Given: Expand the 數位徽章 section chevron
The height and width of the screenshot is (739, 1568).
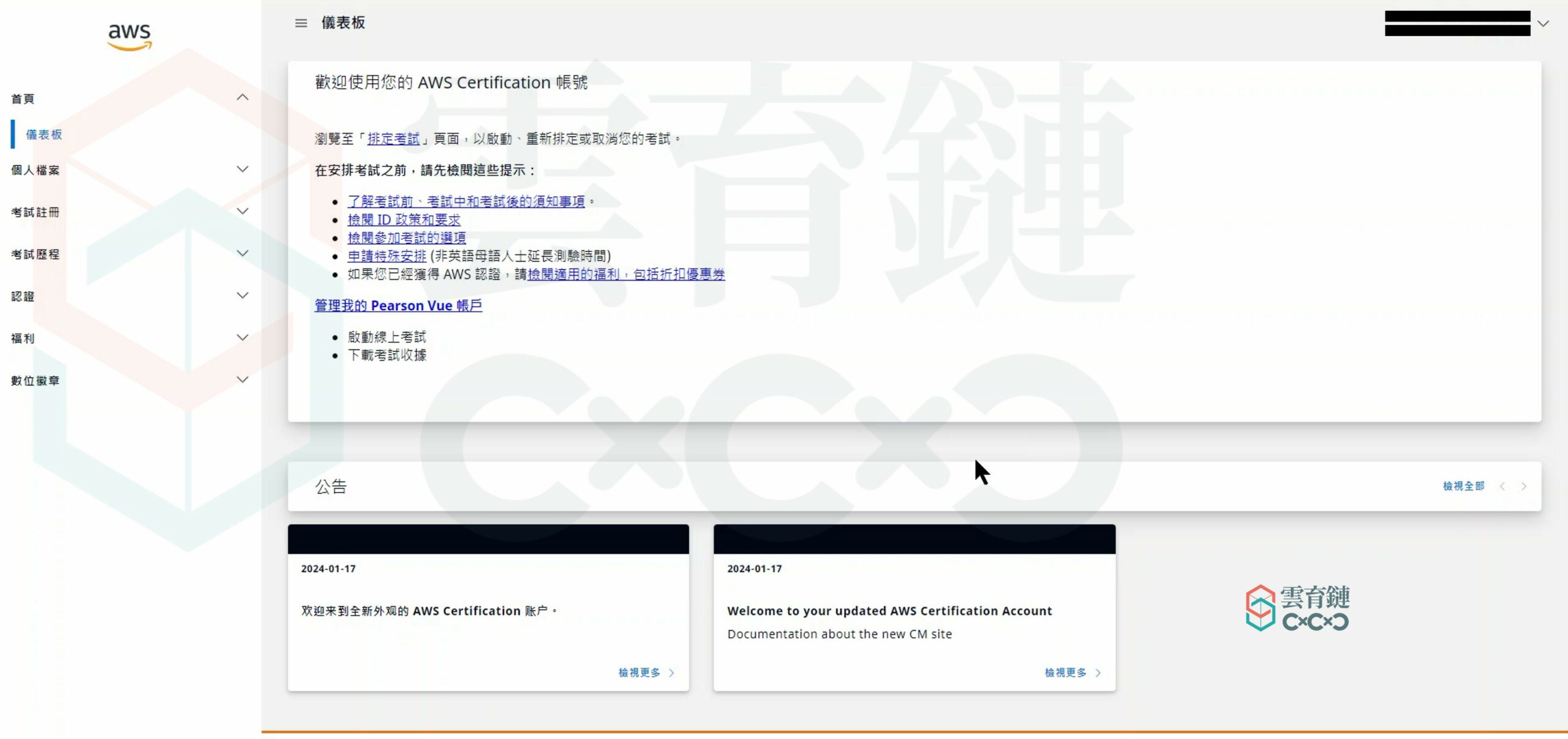Looking at the screenshot, I should 243,380.
